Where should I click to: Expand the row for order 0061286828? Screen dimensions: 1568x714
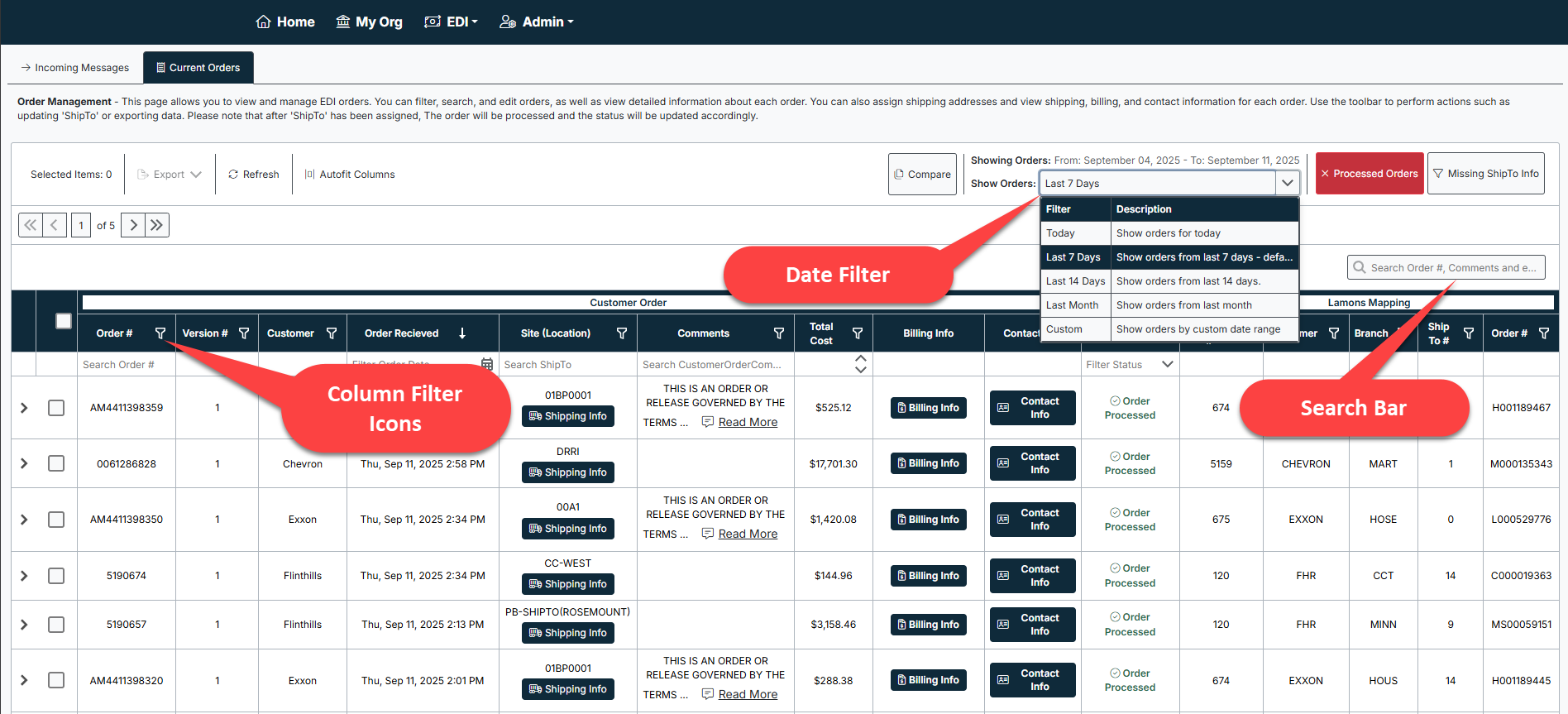coord(24,463)
